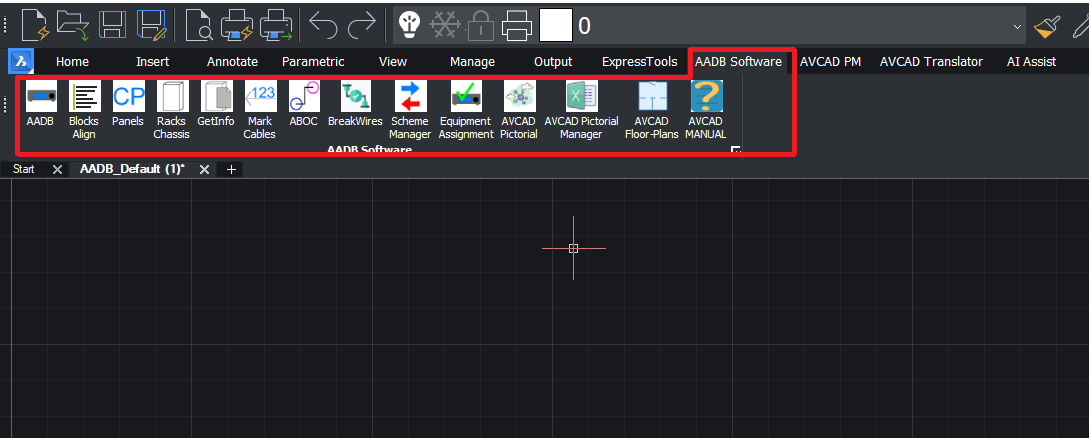Screen dimensions: 1089x438
Task: Open the Racks Chassis tool
Action: [172, 110]
